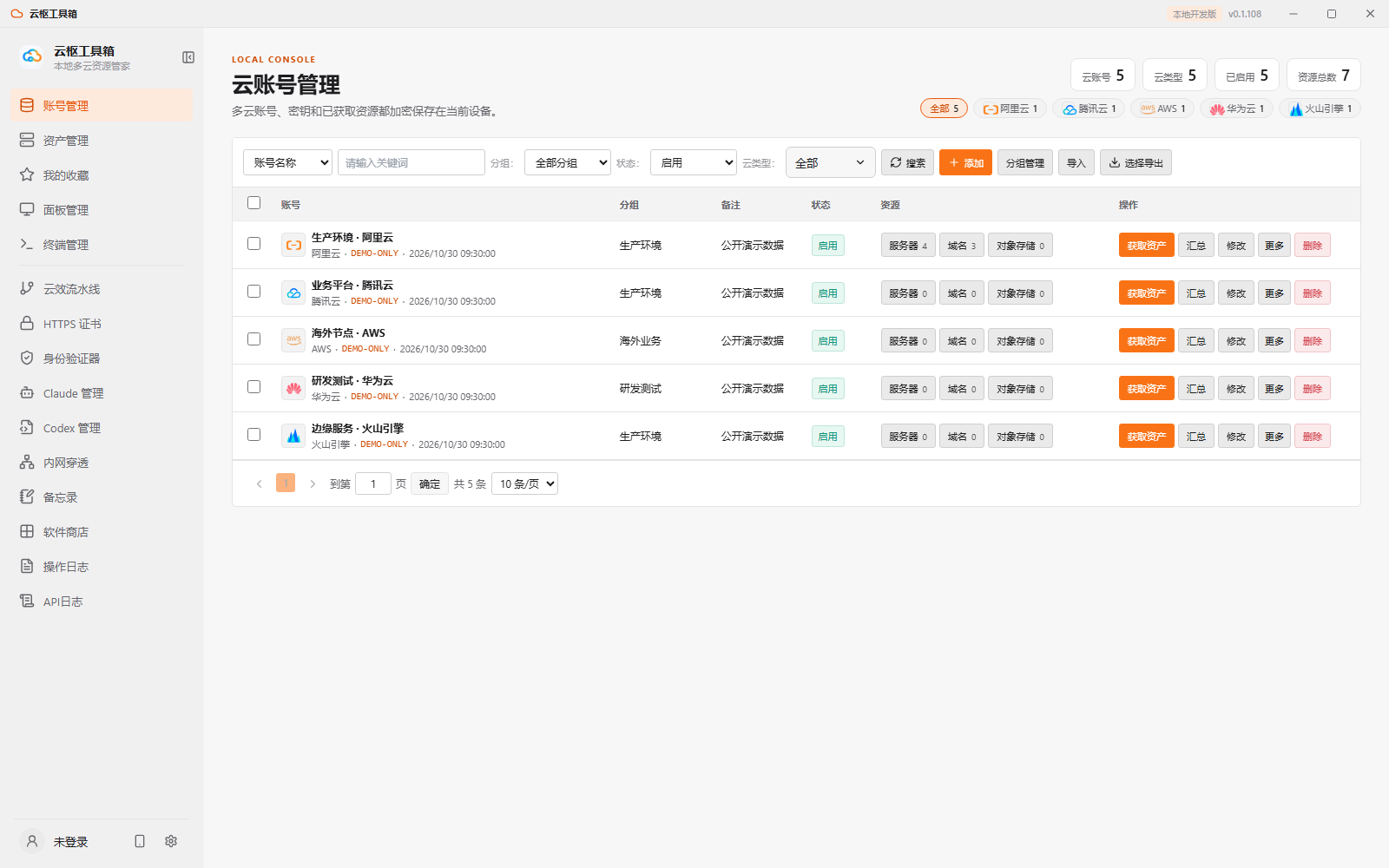Check the box for 研发测试 · 华为云
The height and width of the screenshot is (868, 1389).
click(x=253, y=386)
